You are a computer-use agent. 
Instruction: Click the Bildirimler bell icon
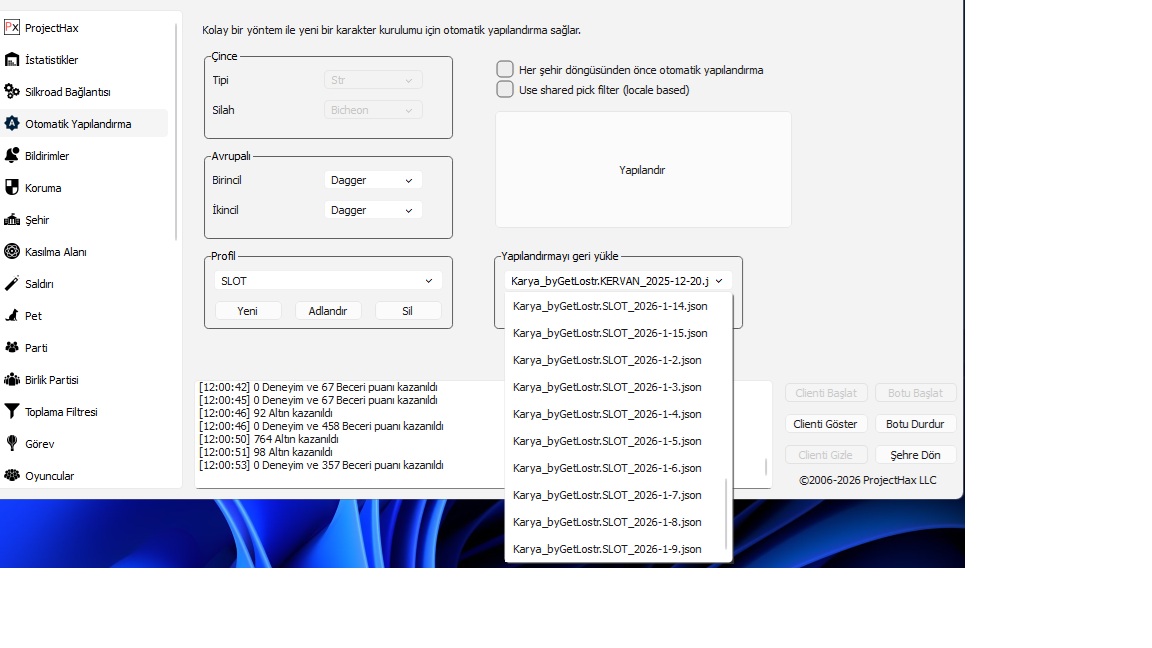(x=12, y=156)
